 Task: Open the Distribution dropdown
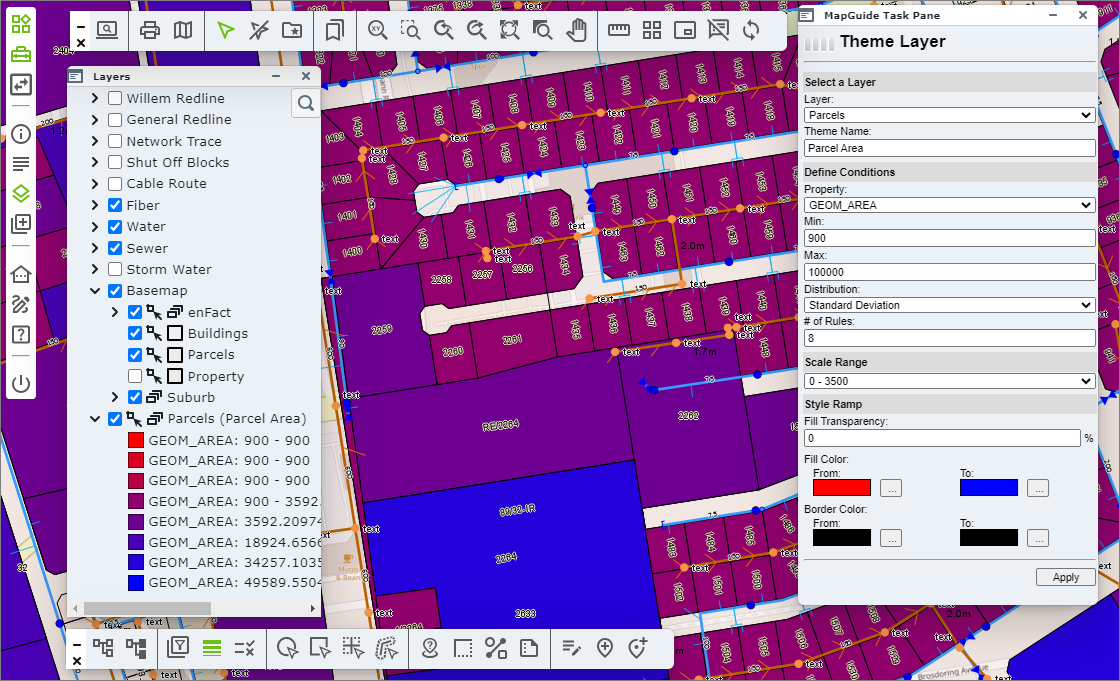pos(949,305)
